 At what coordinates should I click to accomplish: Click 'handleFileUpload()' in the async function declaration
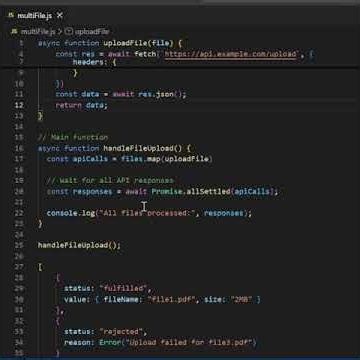click(x=143, y=148)
